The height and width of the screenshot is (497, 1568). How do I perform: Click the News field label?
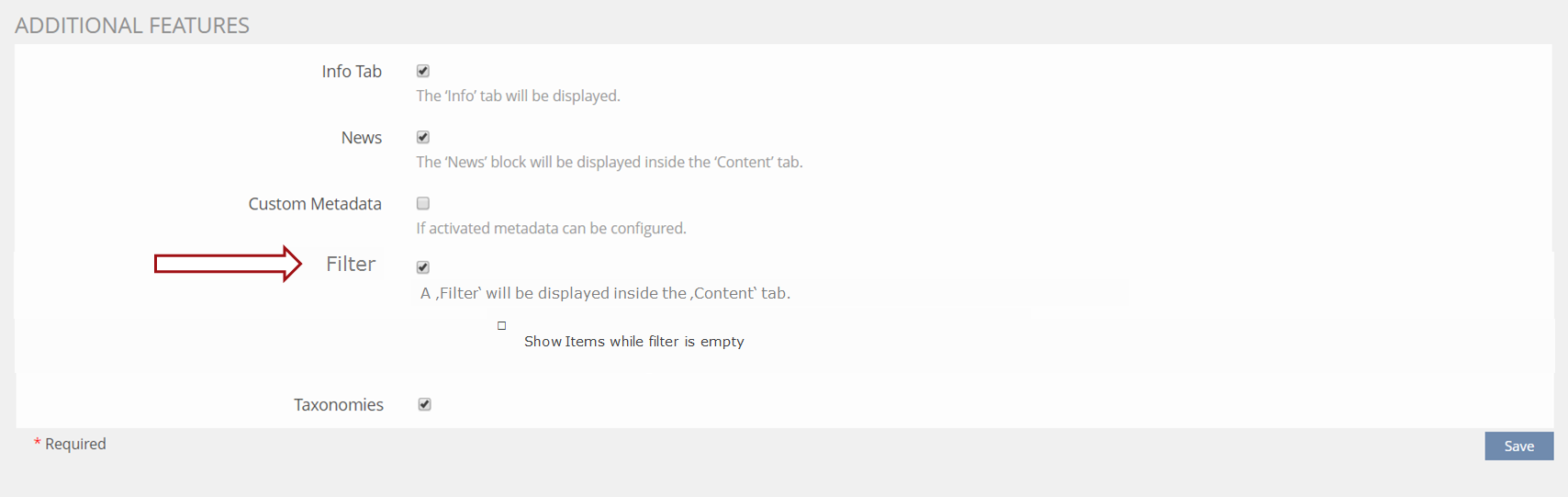tap(362, 138)
